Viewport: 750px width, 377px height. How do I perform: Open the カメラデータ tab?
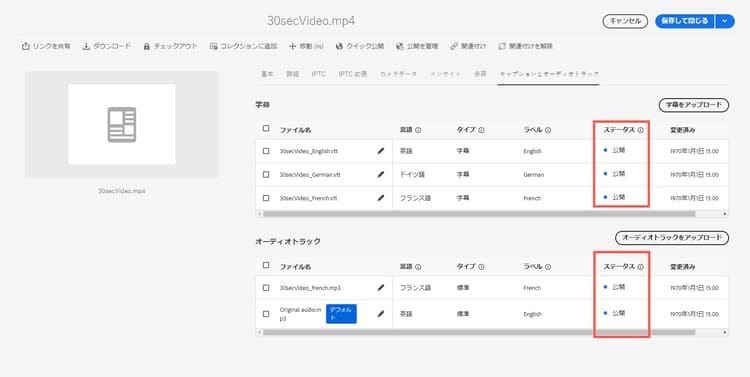[x=398, y=74]
